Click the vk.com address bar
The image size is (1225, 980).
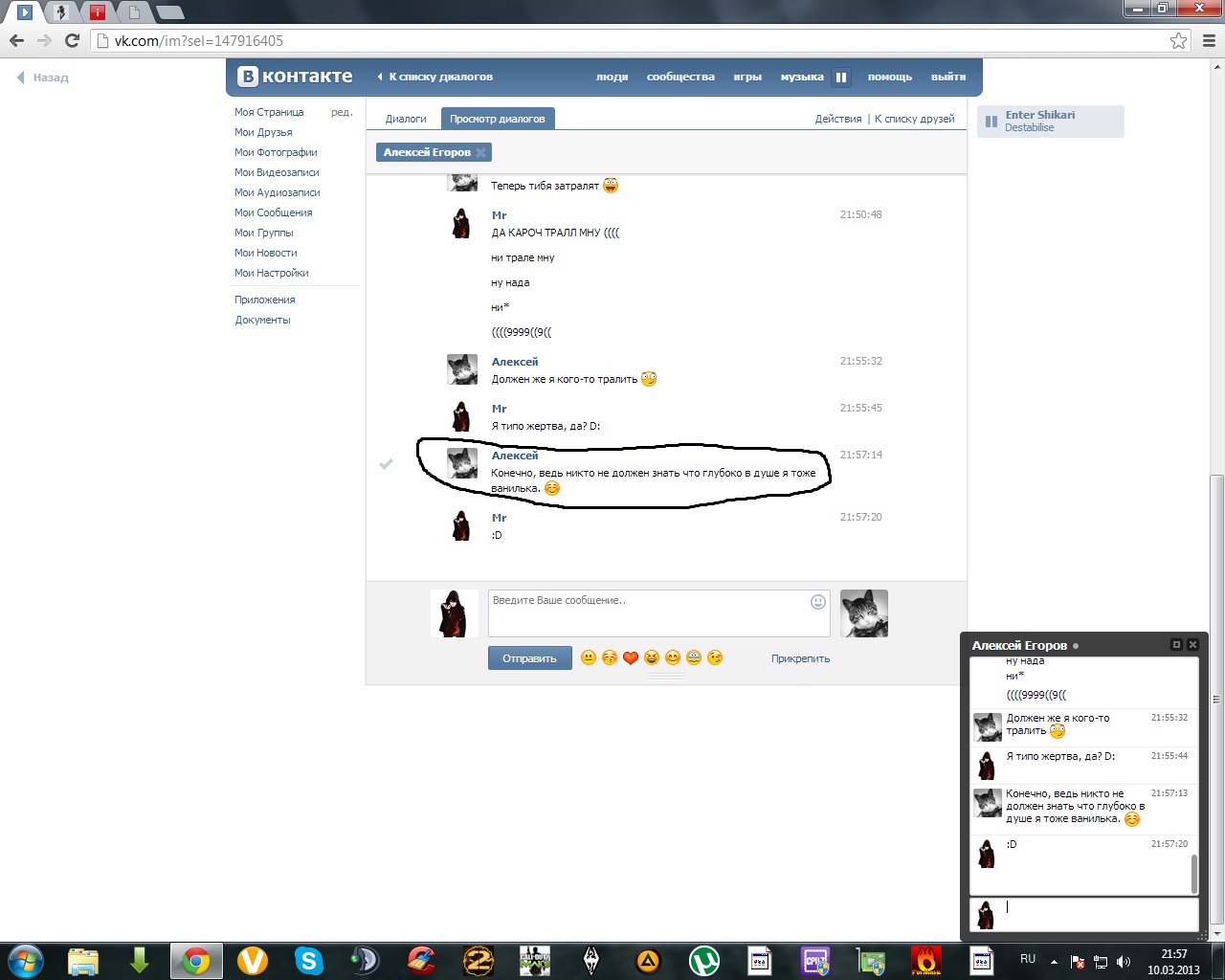coord(630,40)
